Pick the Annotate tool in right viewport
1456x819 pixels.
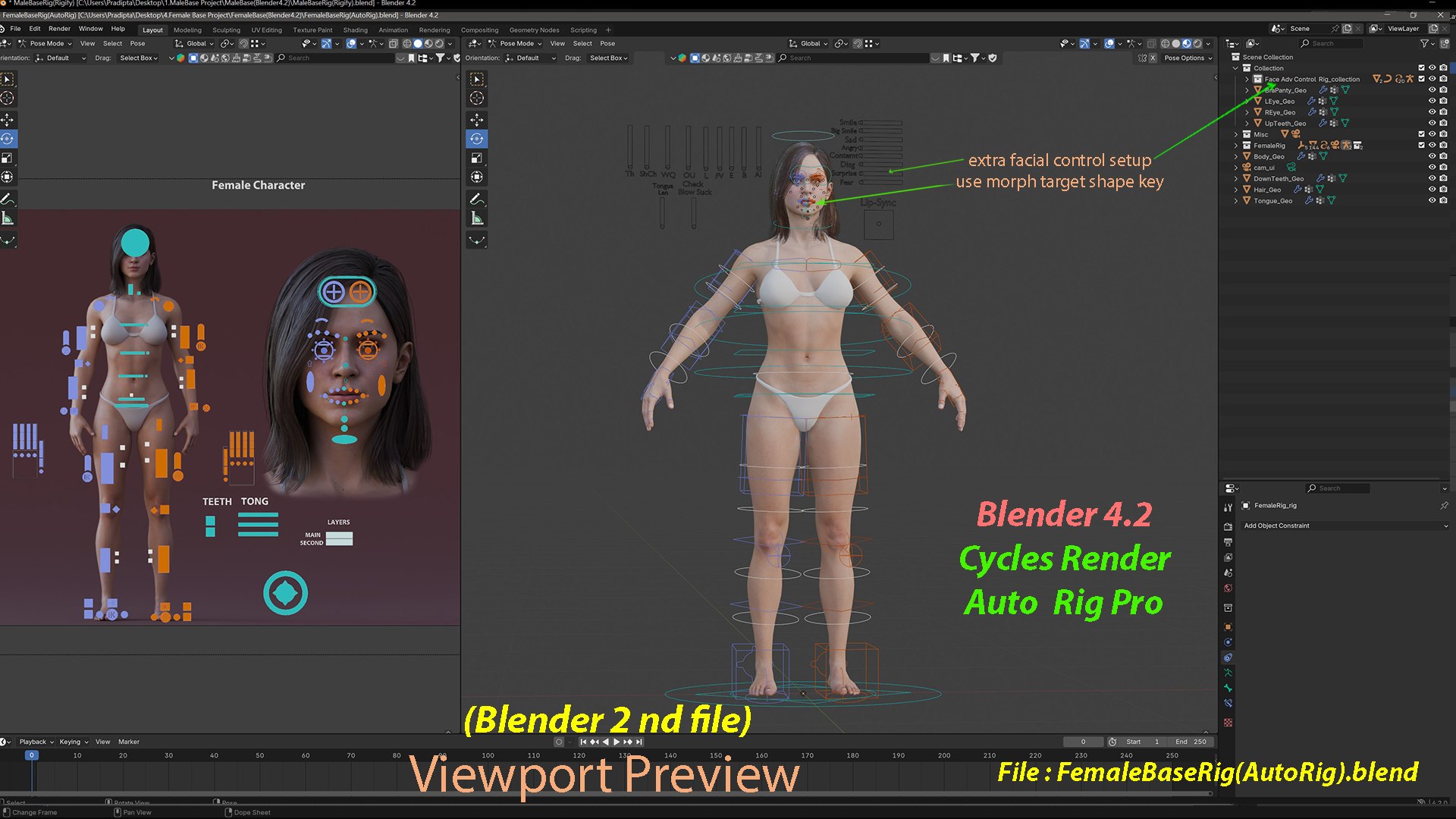click(477, 199)
